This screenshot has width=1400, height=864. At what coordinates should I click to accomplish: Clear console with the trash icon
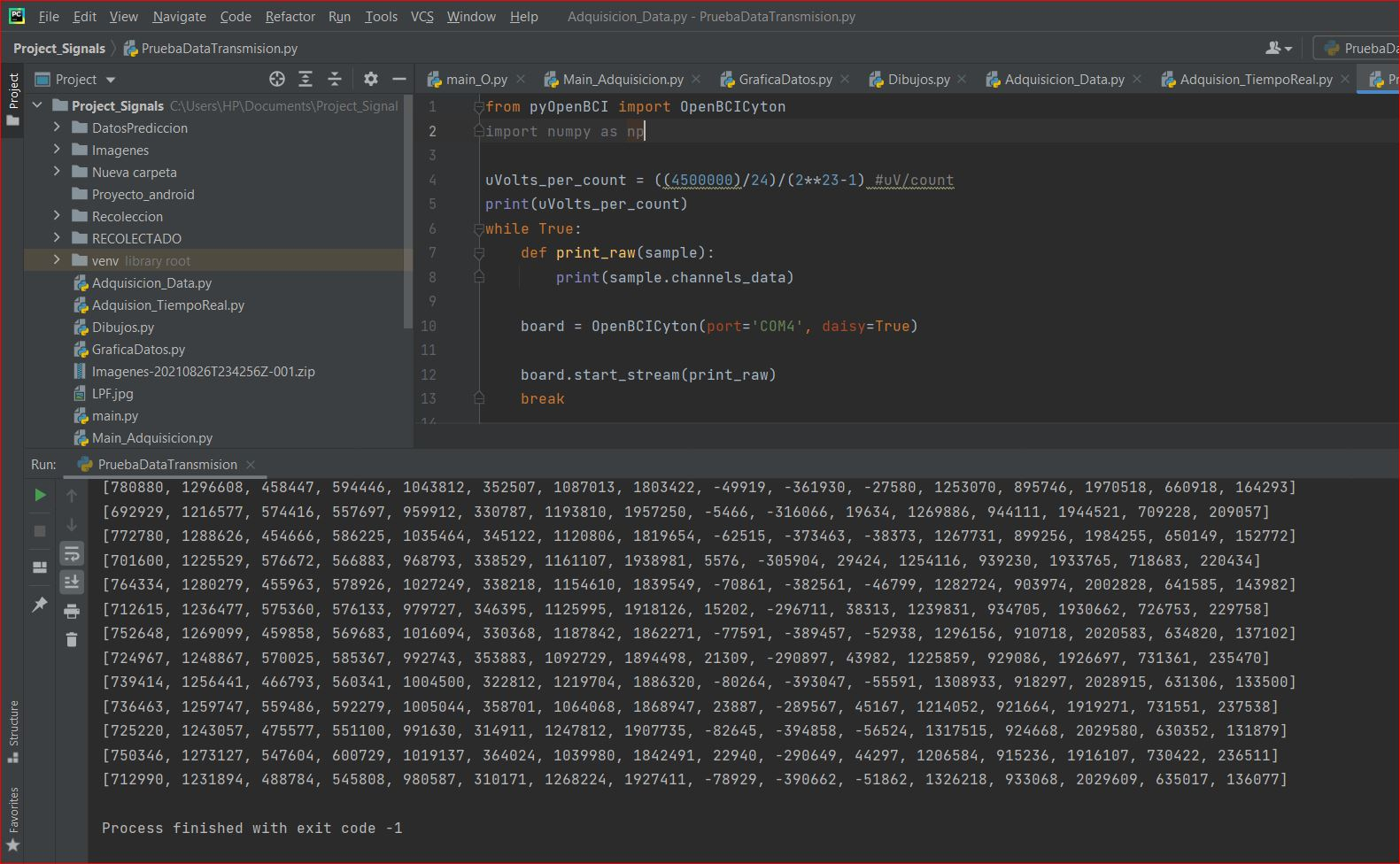[72, 639]
